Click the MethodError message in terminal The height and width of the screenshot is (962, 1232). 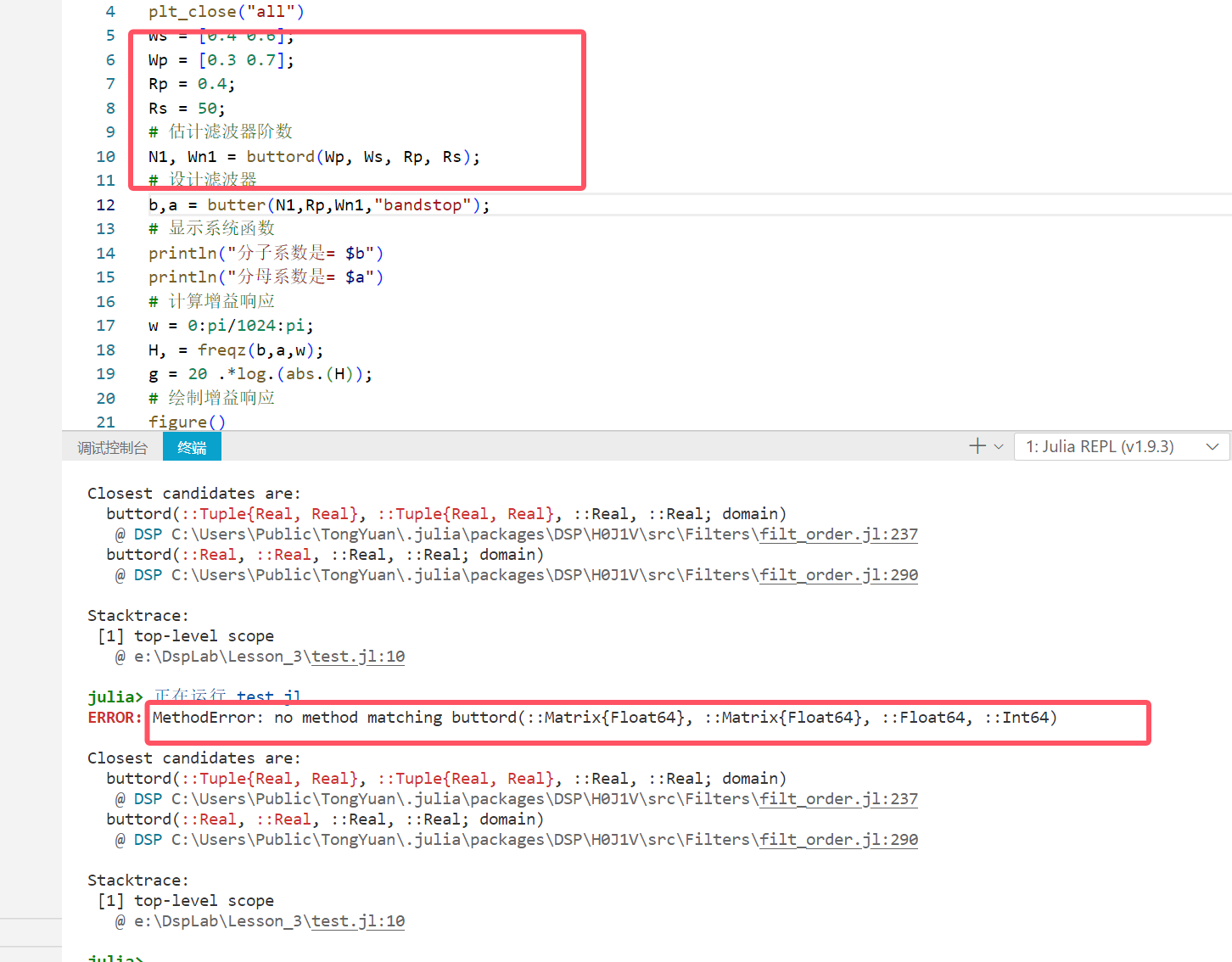click(x=604, y=718)
